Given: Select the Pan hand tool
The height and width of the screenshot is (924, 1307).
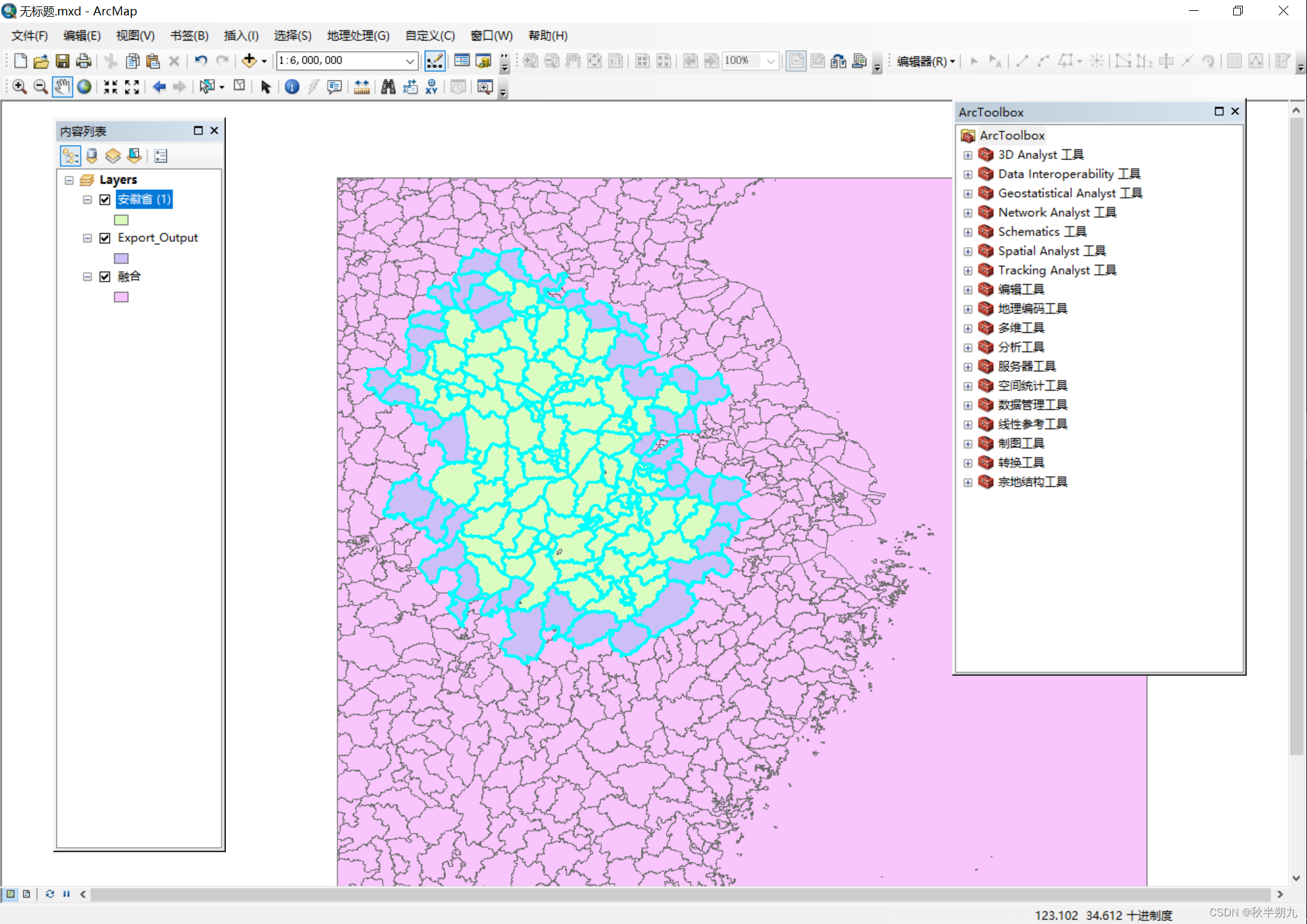Looking at the screenshot, I should 62,87.
